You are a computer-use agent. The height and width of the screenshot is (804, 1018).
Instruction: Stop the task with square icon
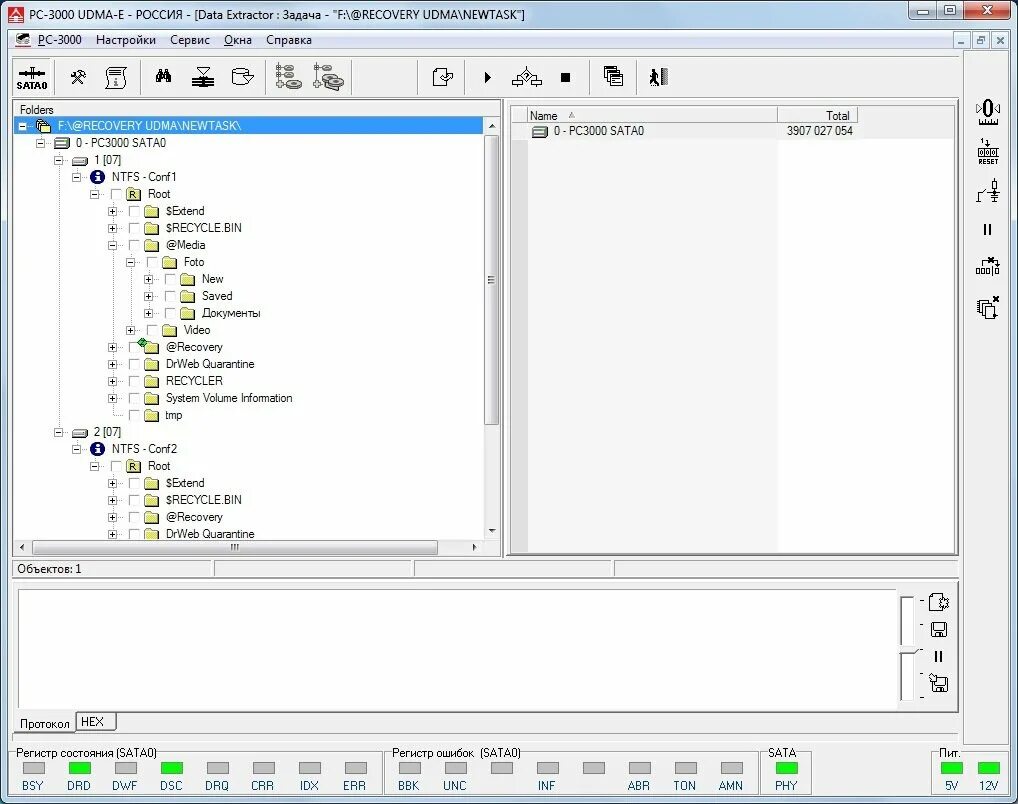coord(565,78)
